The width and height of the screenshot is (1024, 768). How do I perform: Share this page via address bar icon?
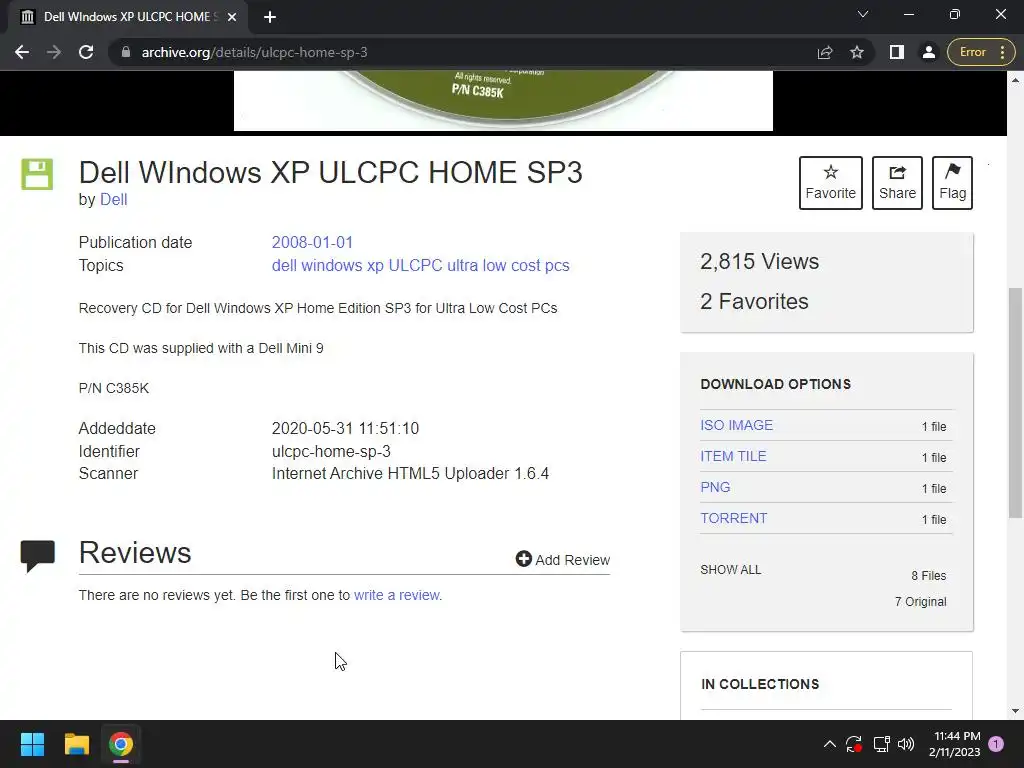825,52
